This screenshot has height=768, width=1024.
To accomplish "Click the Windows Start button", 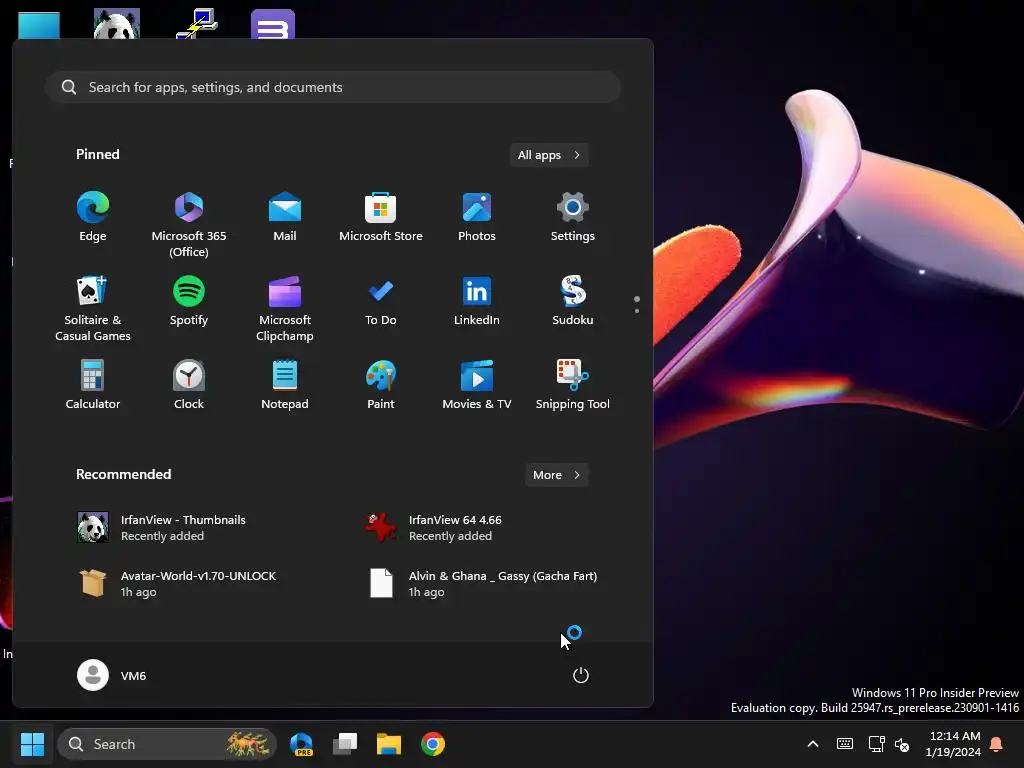I will [x=32, y=744].
